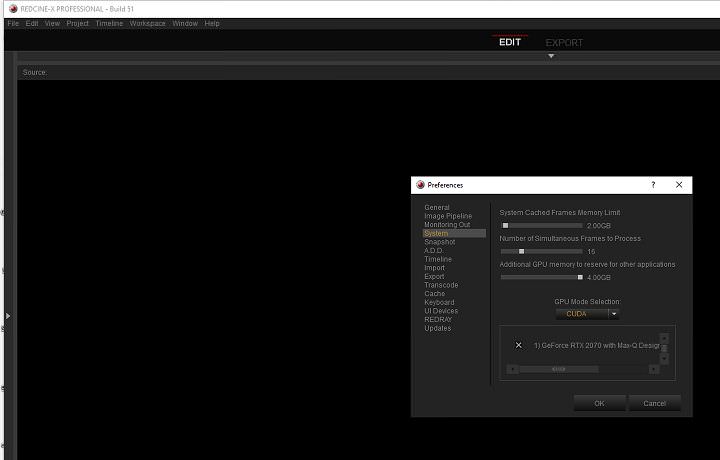This screenshot has width=720, height=460.
Task: Click System Cached Frames Memory Limit slider
Action: click(541, 225)
